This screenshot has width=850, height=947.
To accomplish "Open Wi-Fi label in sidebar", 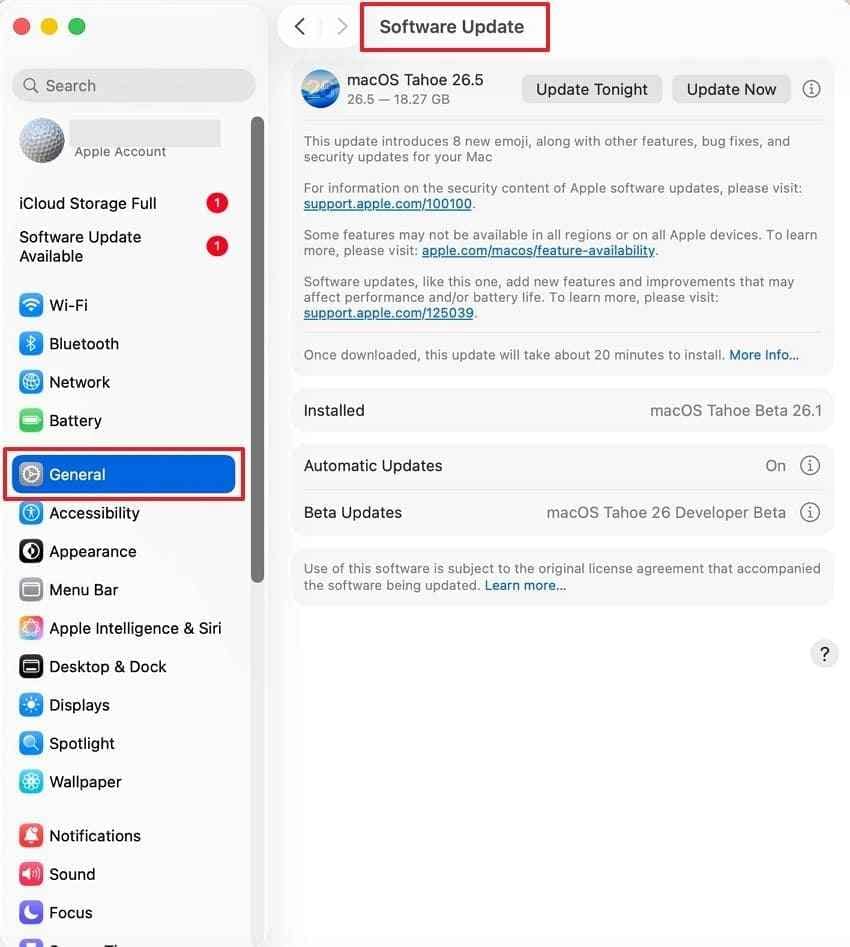I will pyautogui.click(x=68, y=305).
